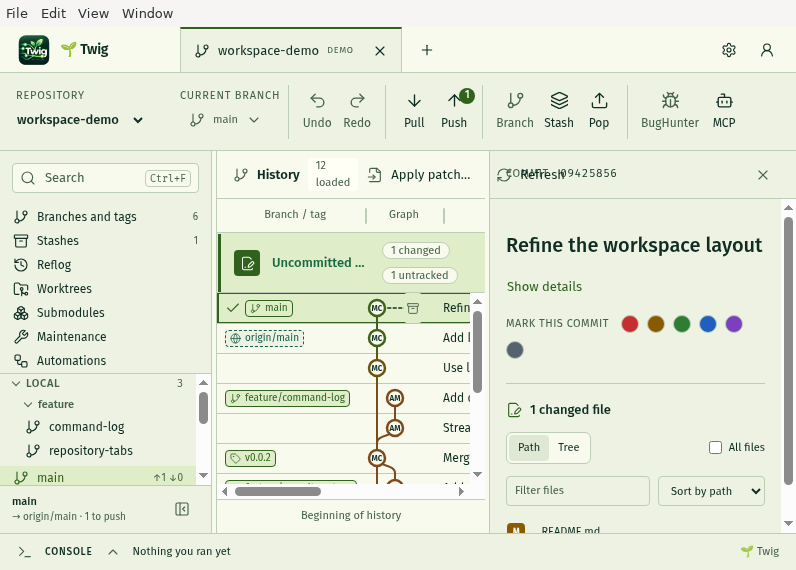Switch file view to Tree
This screenshot has height=570, width=796.
click(569, 447)
